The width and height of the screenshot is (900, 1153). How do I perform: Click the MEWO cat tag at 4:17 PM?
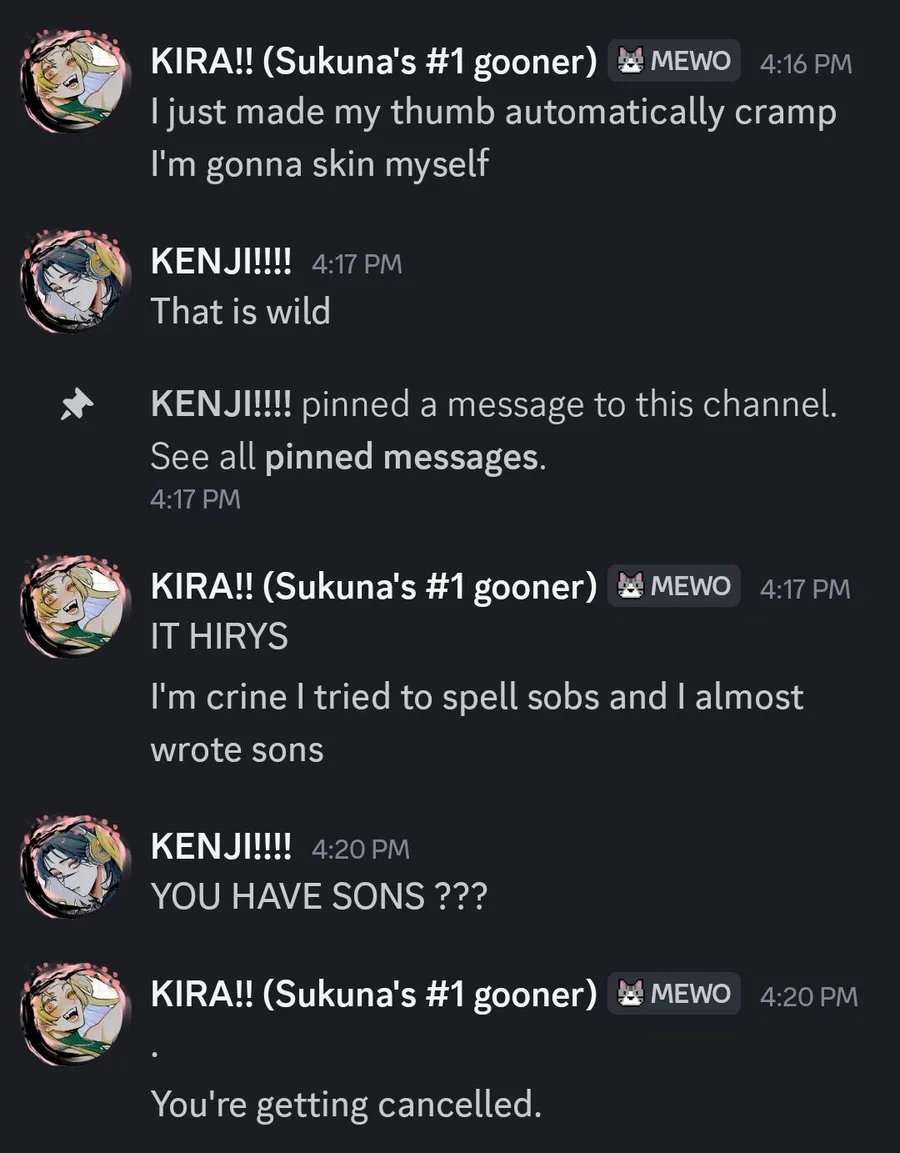[x=674, y=585]
